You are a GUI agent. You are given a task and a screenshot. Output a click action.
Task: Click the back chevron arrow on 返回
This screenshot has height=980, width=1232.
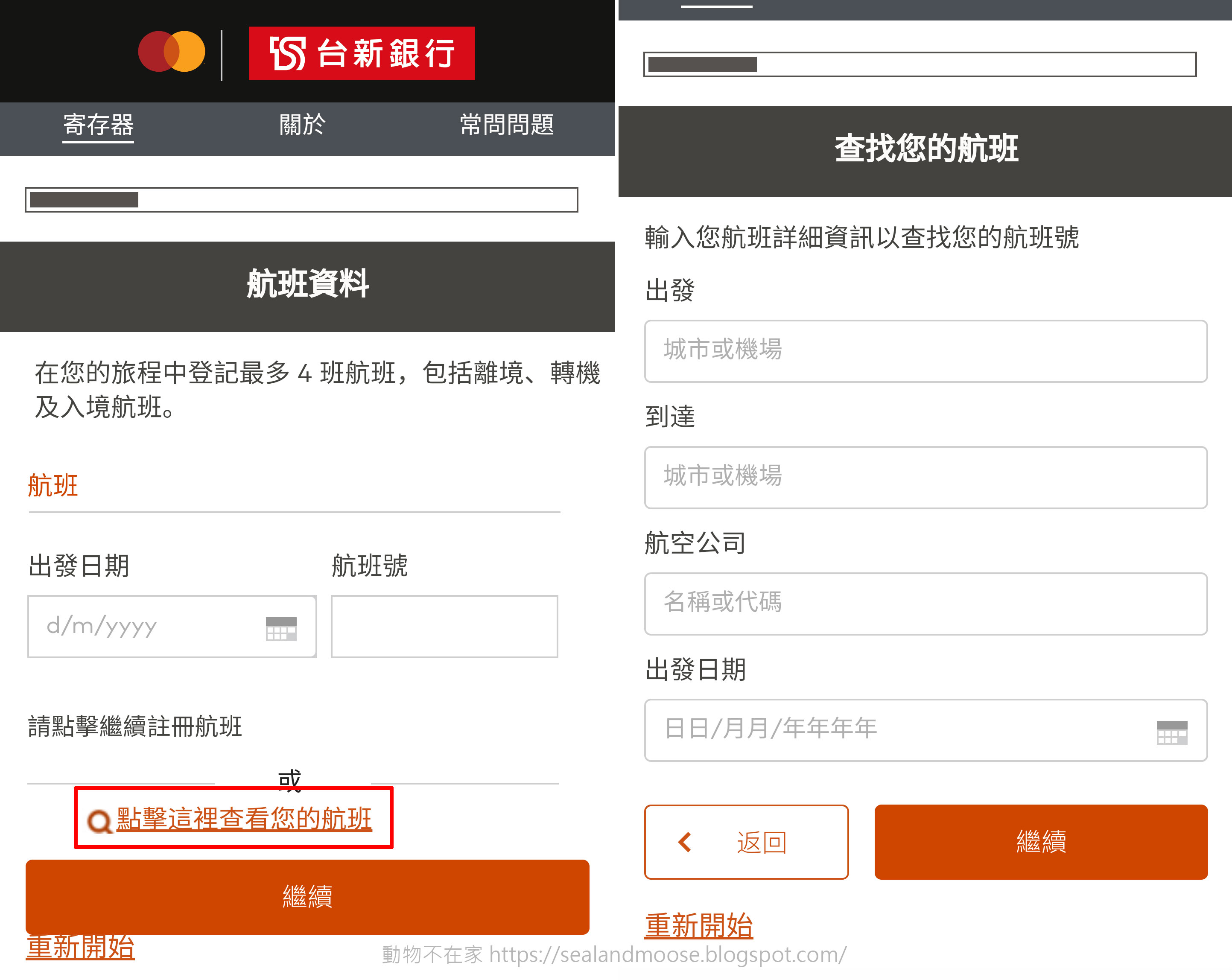click(685, 842)
